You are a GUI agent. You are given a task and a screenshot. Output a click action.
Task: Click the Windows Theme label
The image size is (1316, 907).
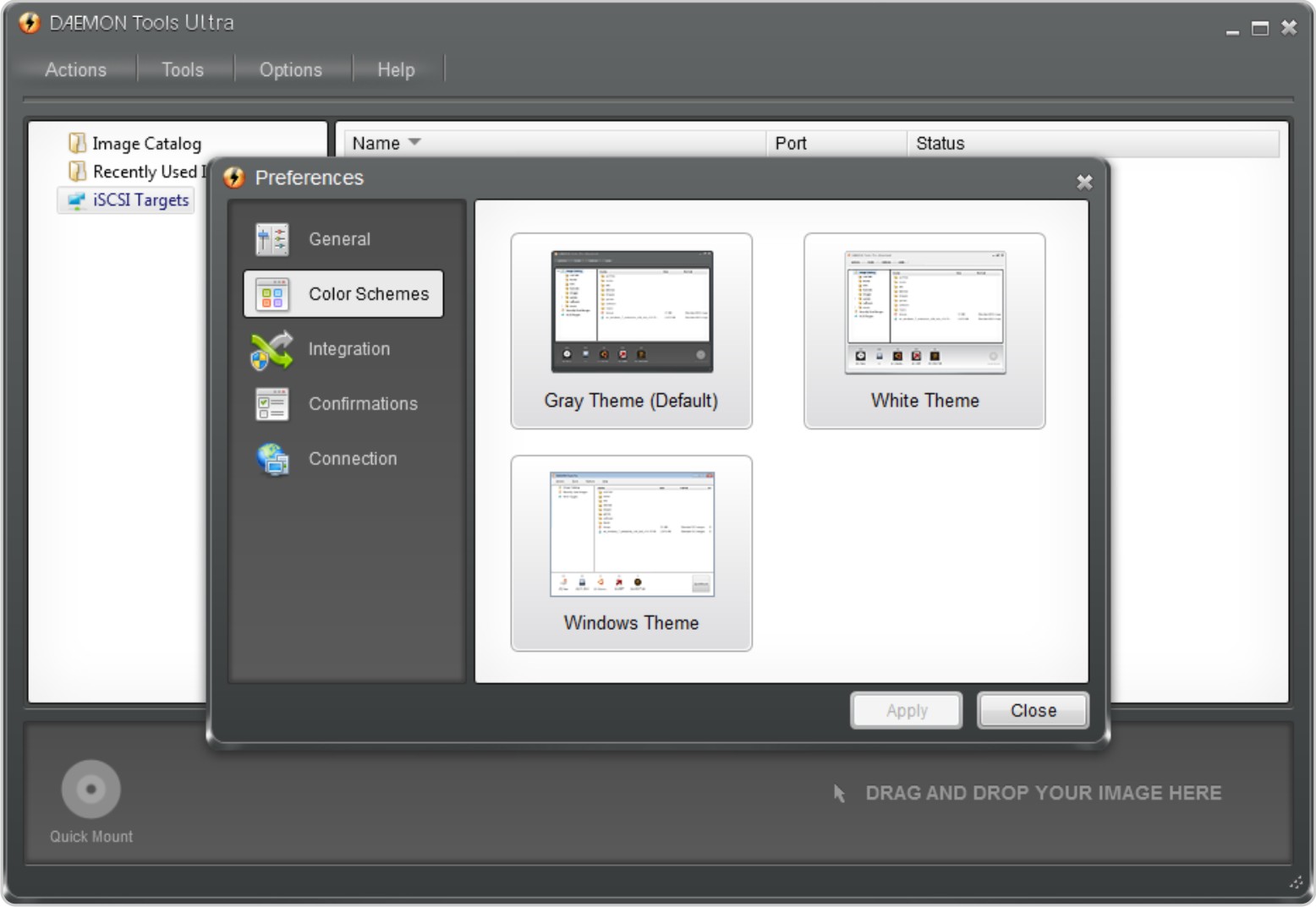pyautogui.click(x=631, y=623)
